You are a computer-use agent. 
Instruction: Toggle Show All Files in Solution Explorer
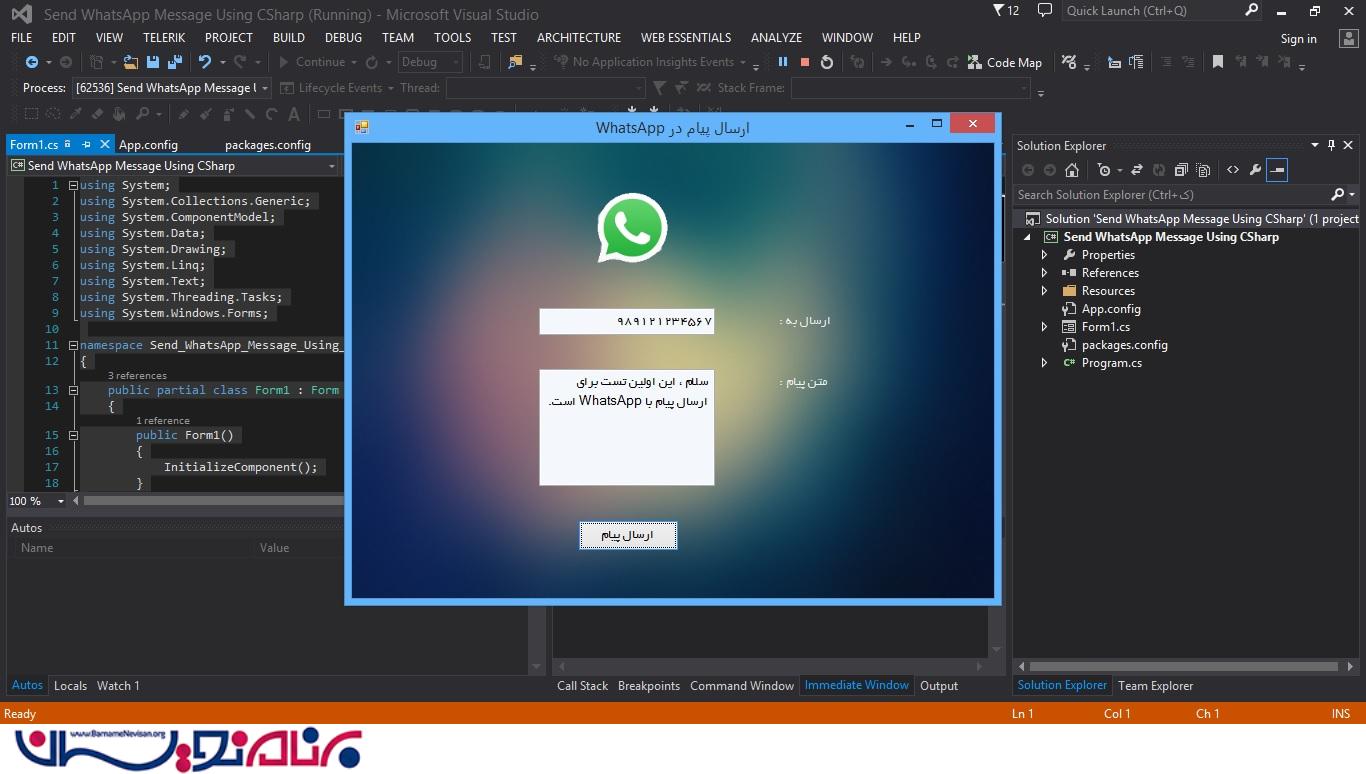click(x=1203, y=170)
